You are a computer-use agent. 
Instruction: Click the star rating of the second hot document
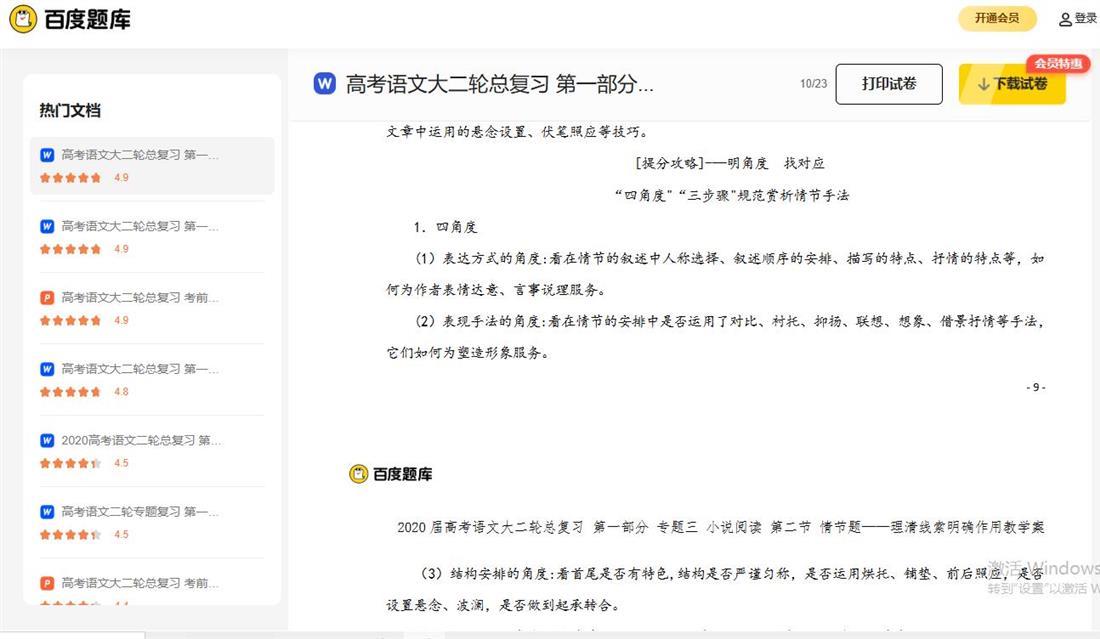(x=70, y=249)
